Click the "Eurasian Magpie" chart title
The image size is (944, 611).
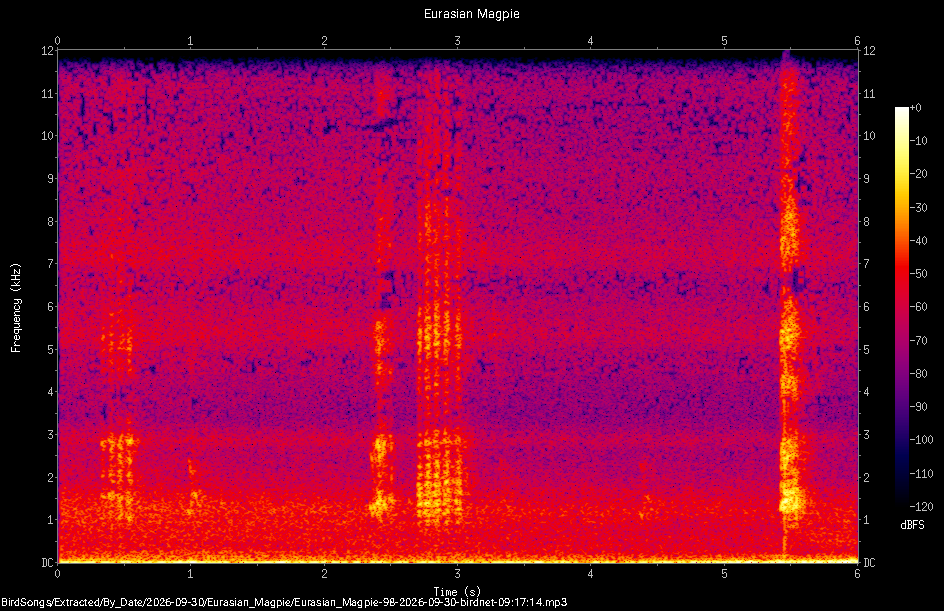tap(471, 14)
